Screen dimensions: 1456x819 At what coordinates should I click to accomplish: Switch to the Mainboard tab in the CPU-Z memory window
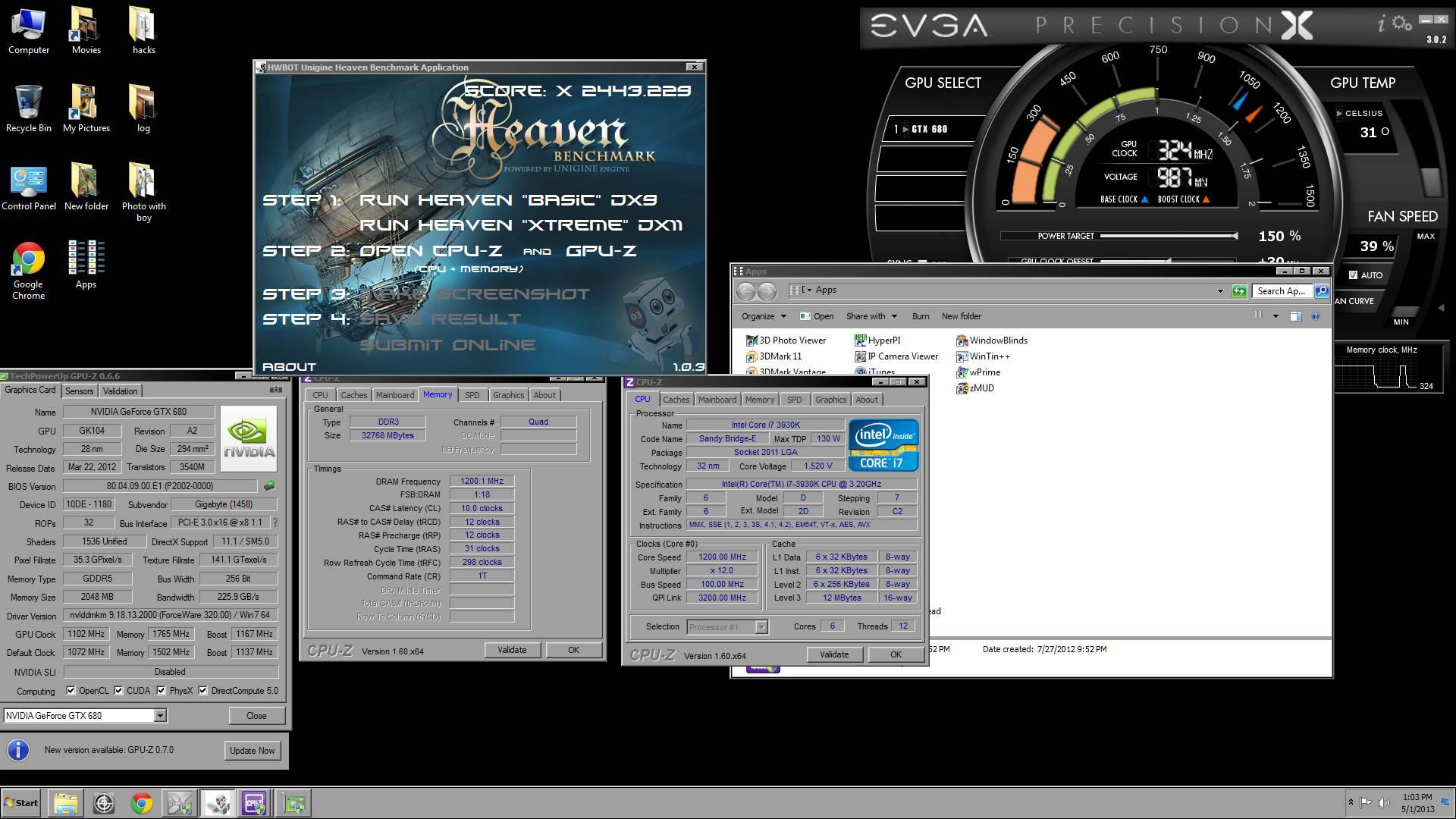395,395
